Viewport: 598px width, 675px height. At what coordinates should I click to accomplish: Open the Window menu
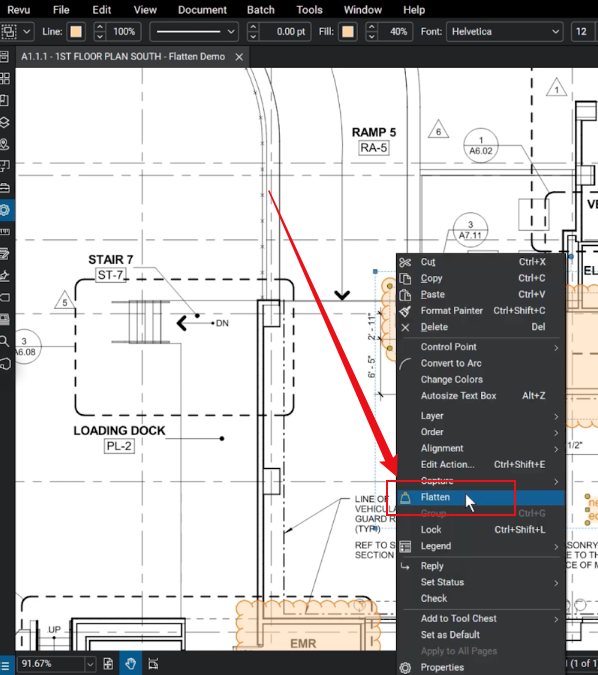point(363,9)
